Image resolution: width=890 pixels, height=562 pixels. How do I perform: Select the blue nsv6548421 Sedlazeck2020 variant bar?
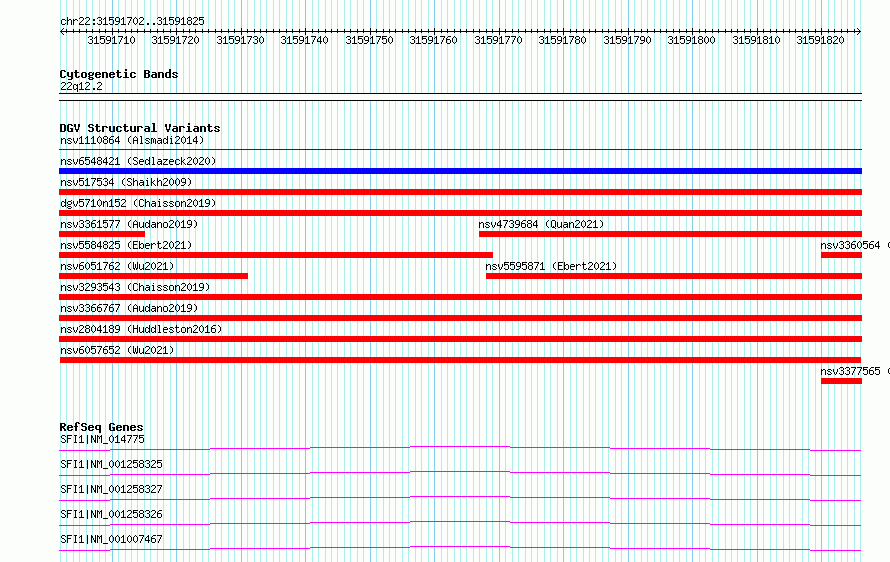(x=460, y=171)
